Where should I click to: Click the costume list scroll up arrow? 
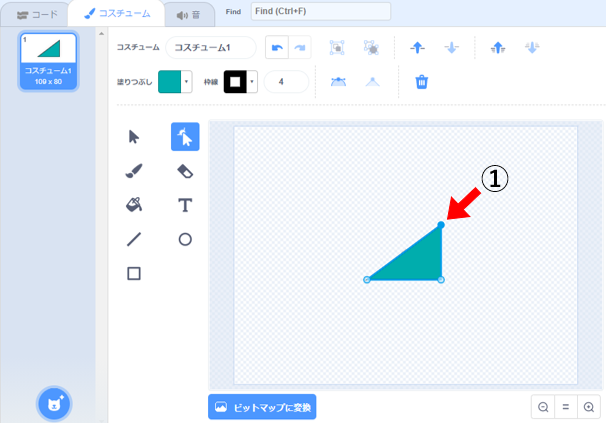[101, 34]
